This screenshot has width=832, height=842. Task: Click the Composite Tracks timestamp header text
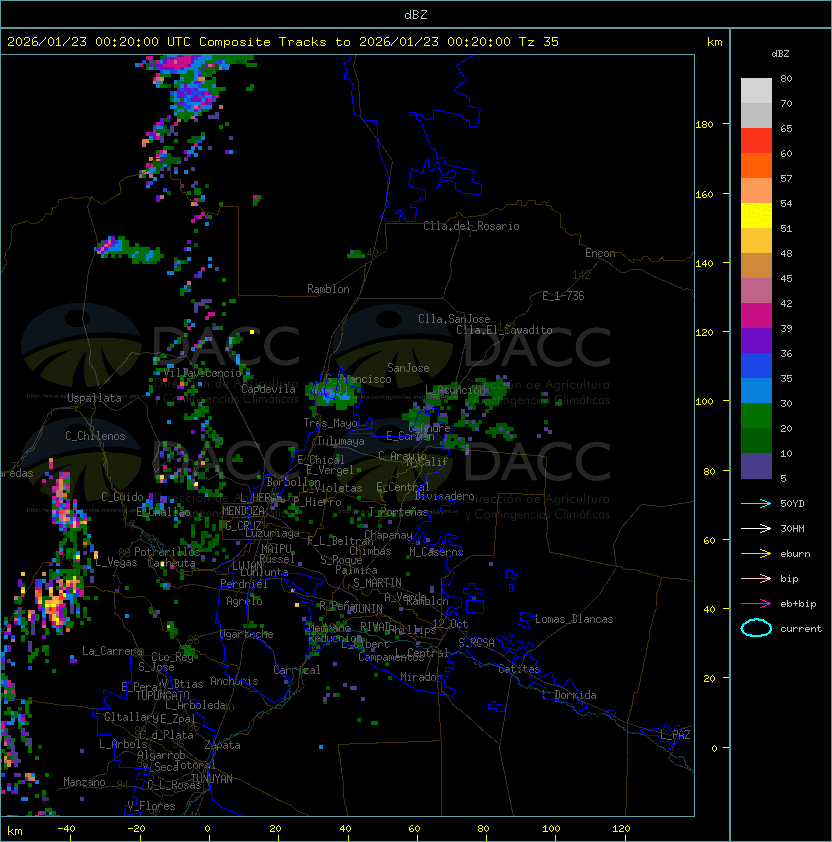(x=283, y=42)
